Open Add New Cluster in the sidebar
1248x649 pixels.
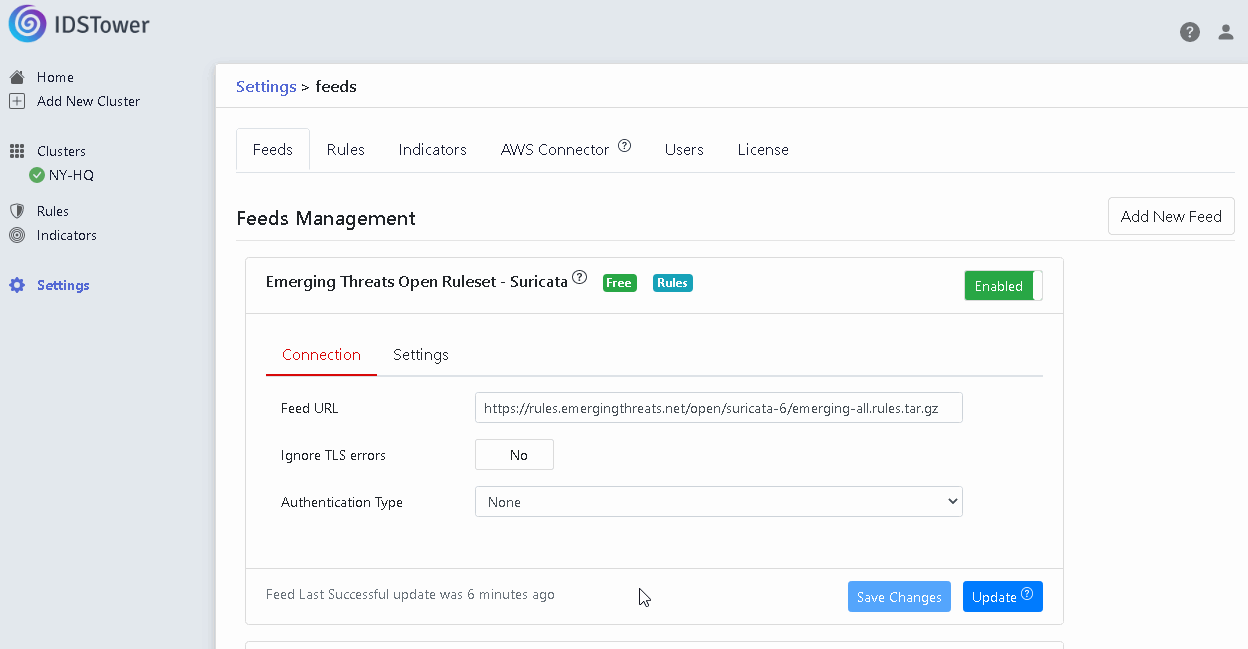pyautogui.click(x=88, y=101)
